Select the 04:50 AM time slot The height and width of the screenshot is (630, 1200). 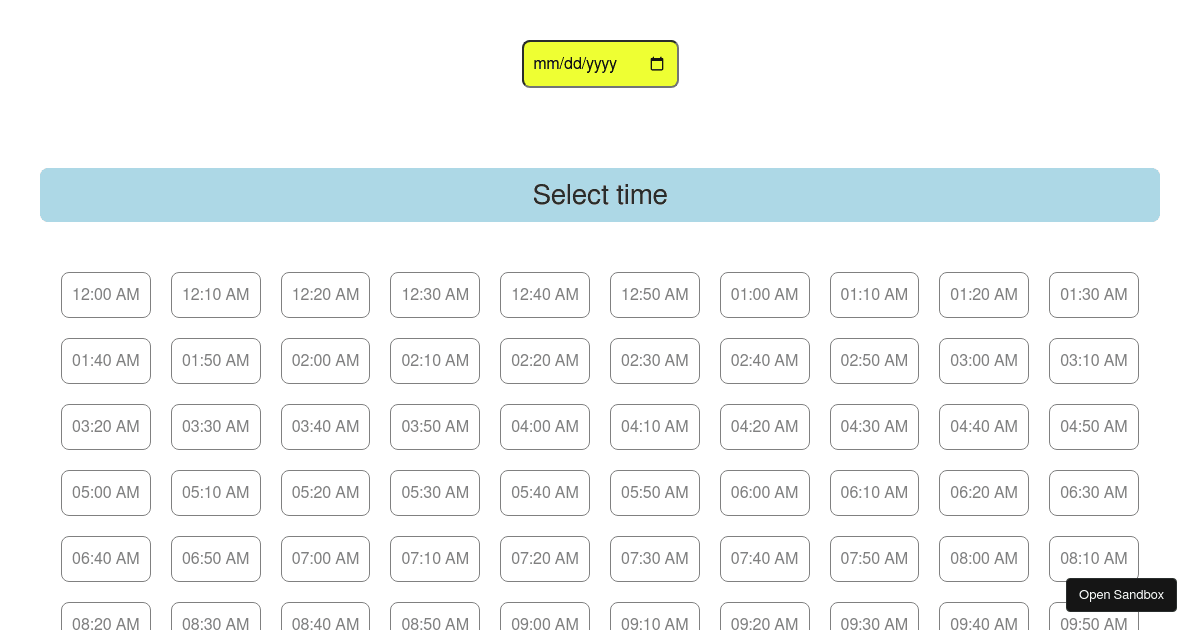pos(1094,427)
